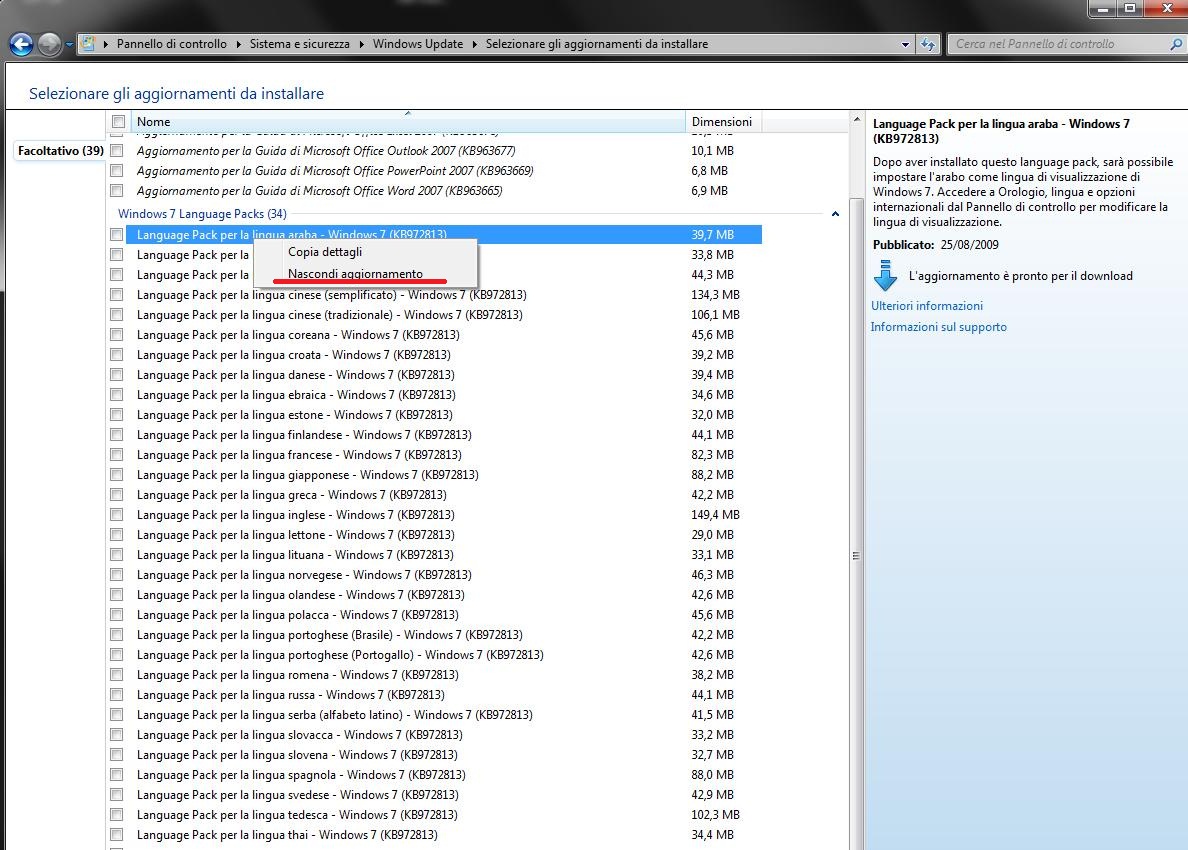Tick the simplified Chinese language pack checkbox
1188x850 pixels.
click(x=117, y=295)
